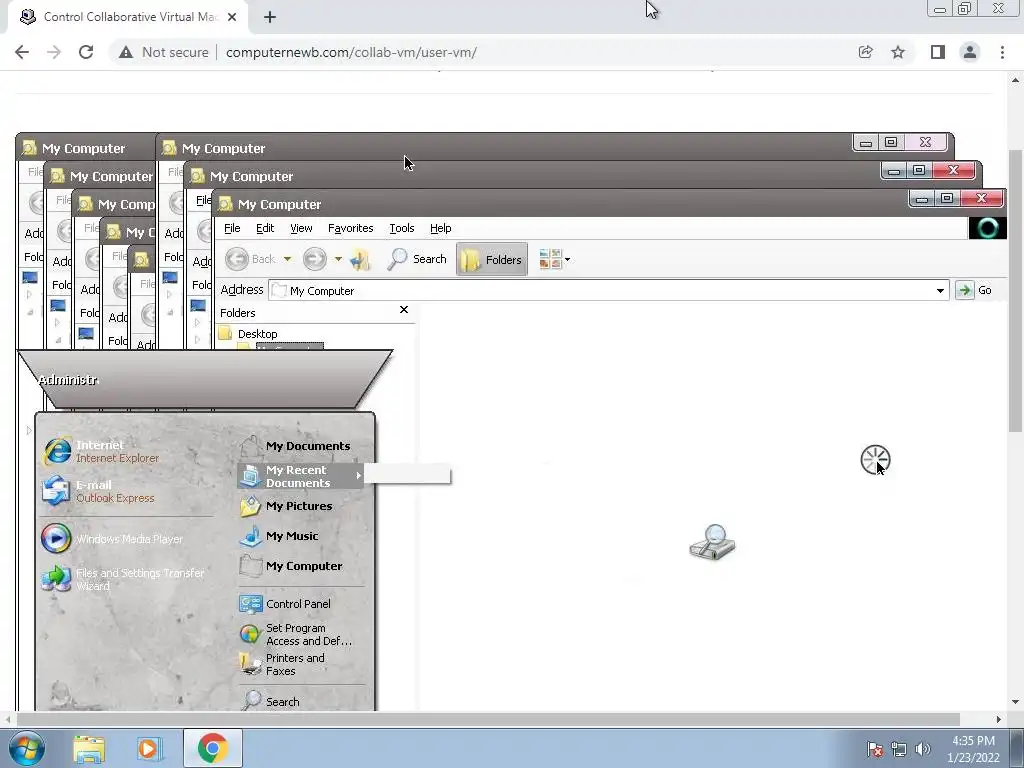The height and width of the screenshot is (768, 1024).
Task: Open Internet Explorer from Start menu
Action: coord(101,451)
